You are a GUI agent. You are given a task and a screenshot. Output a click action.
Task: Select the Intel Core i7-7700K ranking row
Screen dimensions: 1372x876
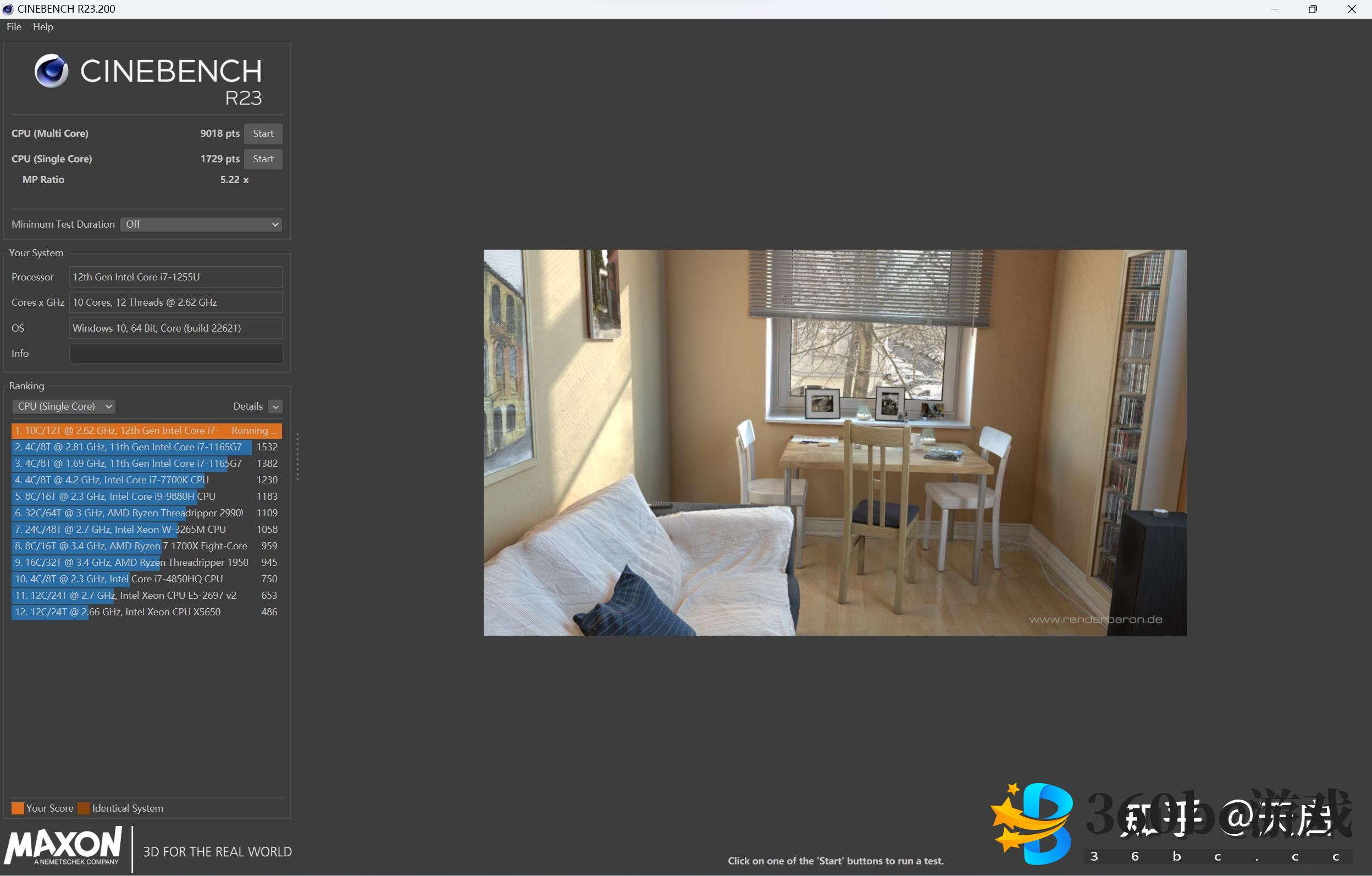click(131, 480)
